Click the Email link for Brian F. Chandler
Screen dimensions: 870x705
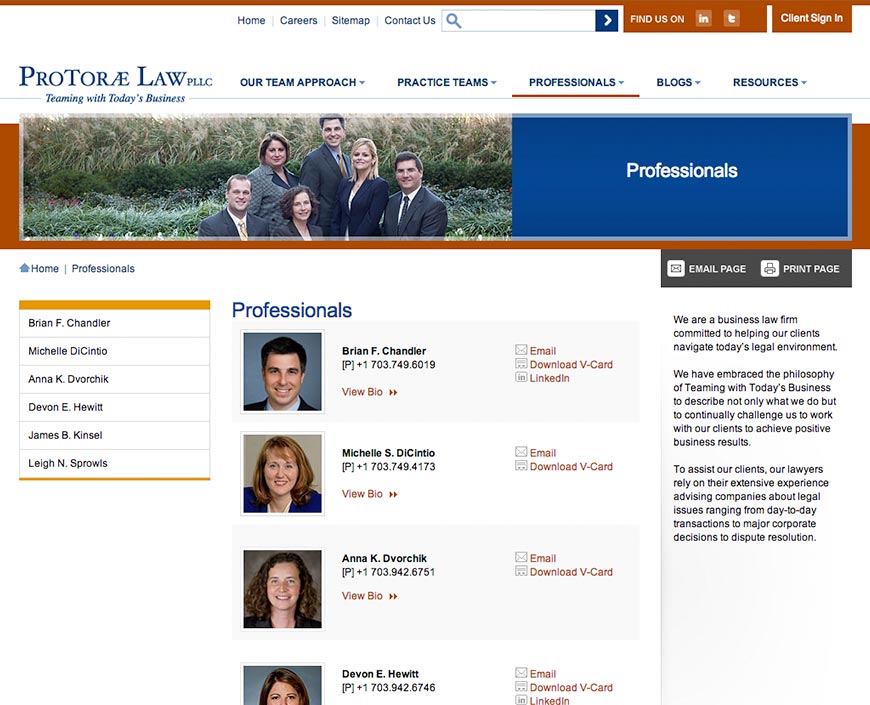pos(543,351)
